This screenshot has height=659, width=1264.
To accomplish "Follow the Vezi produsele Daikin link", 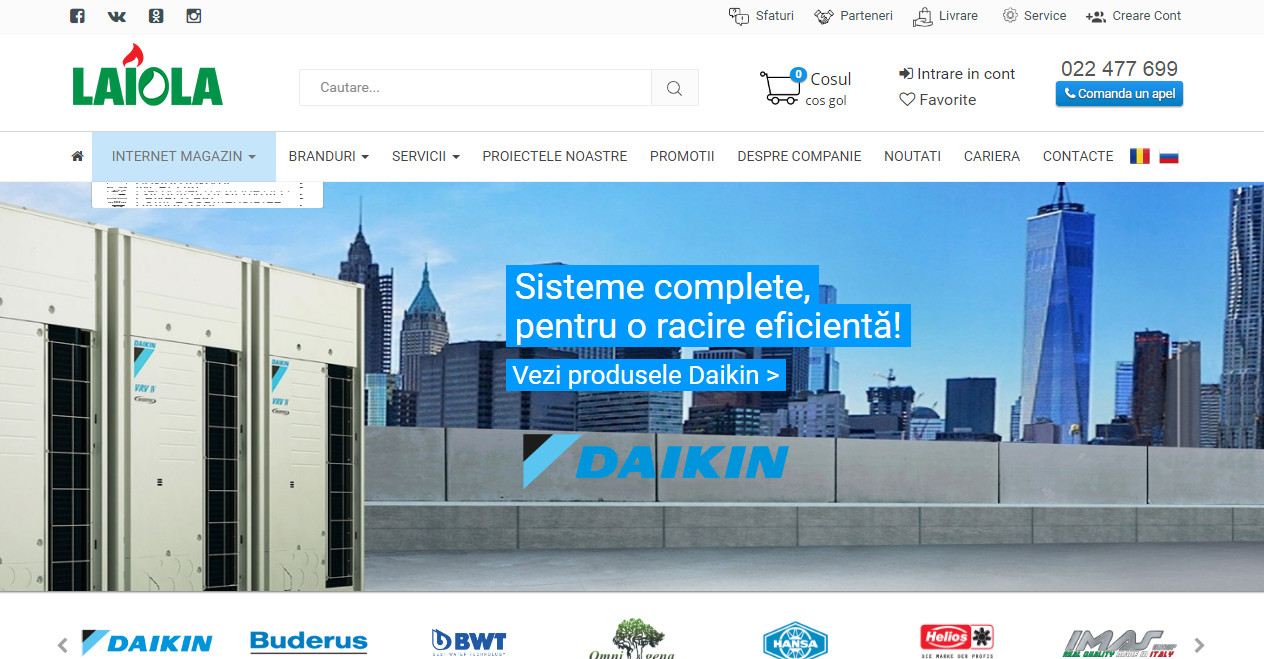I will point(646,374).
